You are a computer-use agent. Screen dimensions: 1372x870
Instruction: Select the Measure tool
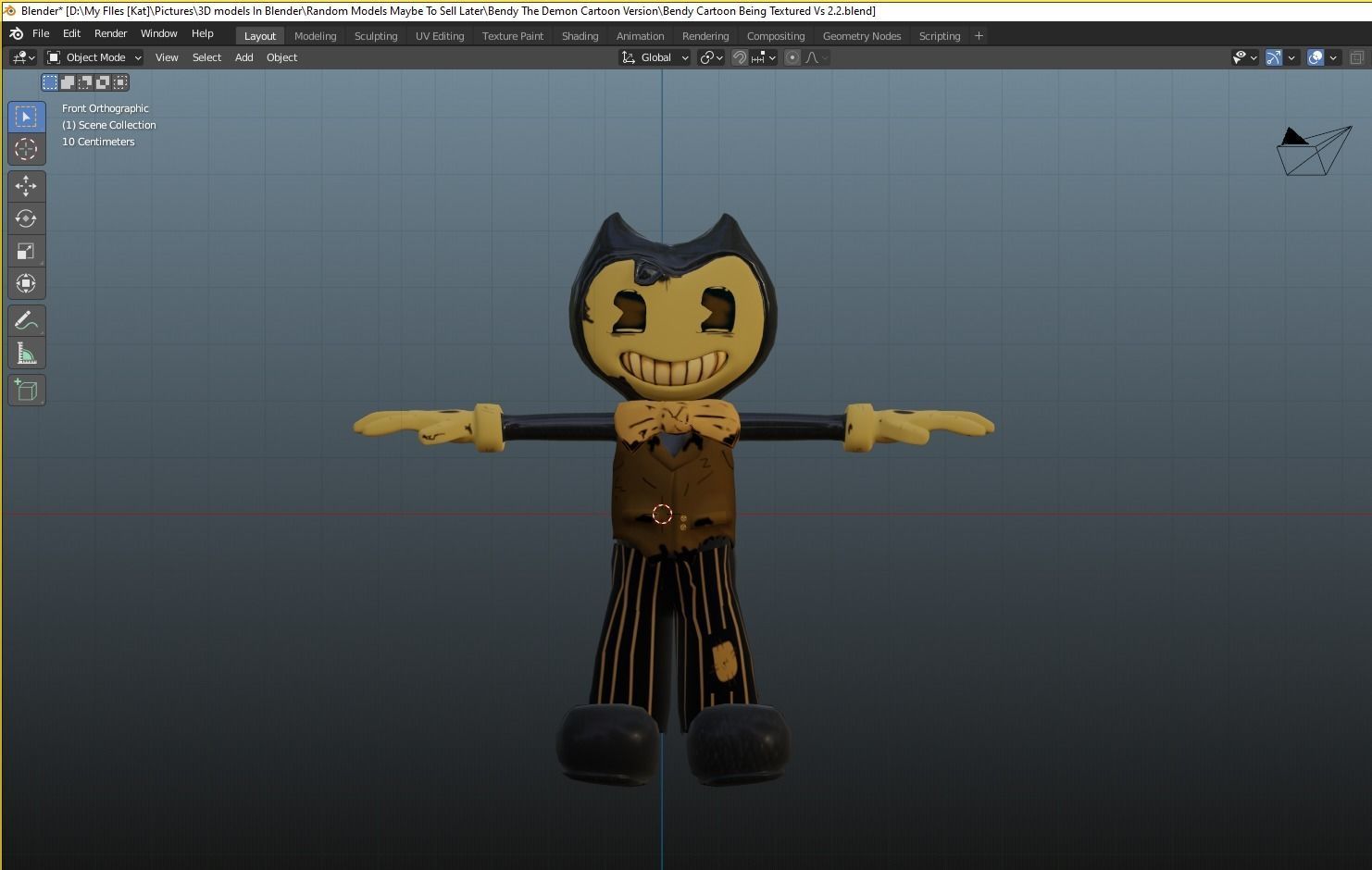tap(26, 354)
